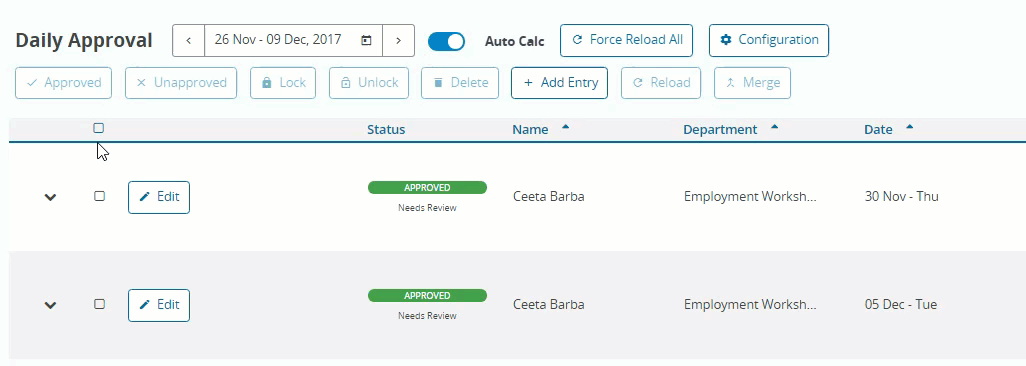Check the select-all header checkbox

pyautogui.click(x=99, y=128)
